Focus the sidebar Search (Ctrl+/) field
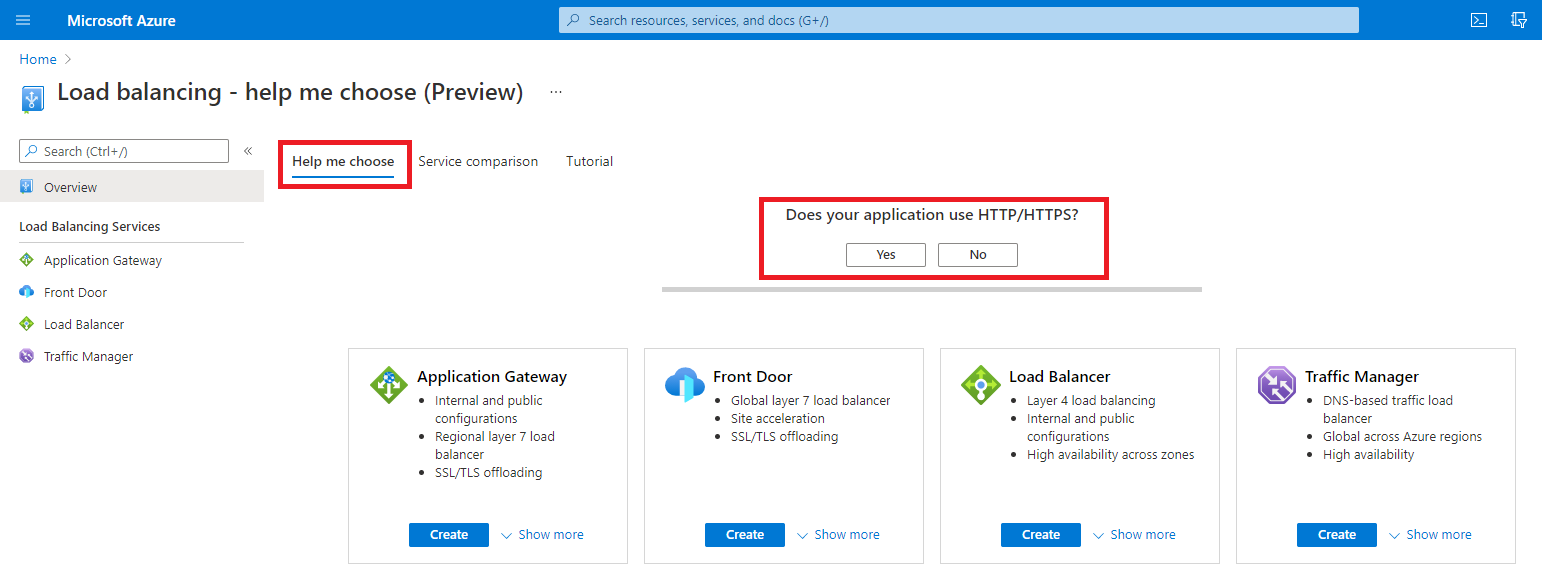1542x586 pixels. click(x=124, y=151)
